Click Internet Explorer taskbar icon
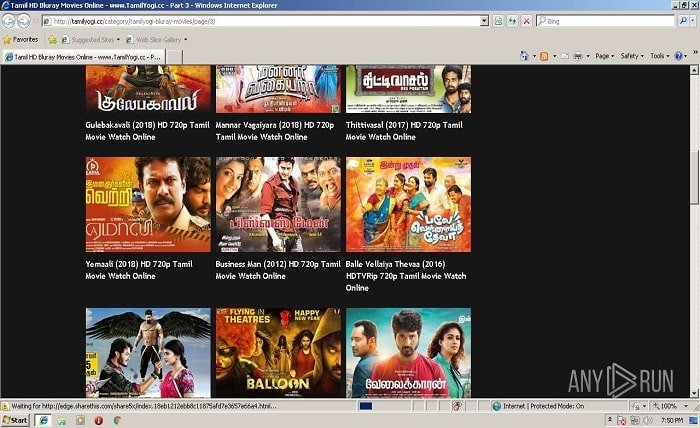Viewport: 700px width, 428px height. pyautogui.click(x=43, y=420)
